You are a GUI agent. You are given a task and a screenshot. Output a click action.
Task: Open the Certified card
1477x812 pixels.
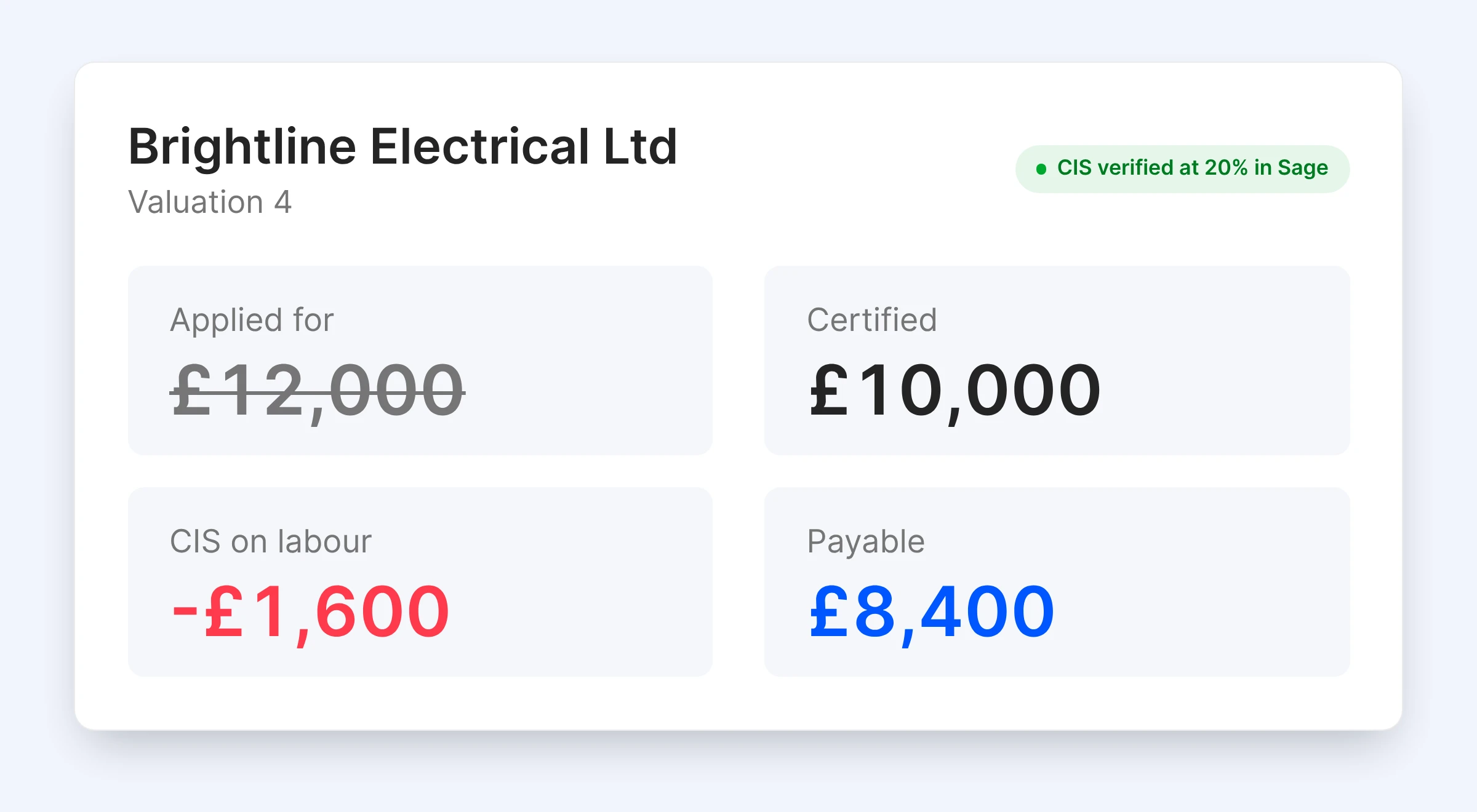[x=1057, y=360]
